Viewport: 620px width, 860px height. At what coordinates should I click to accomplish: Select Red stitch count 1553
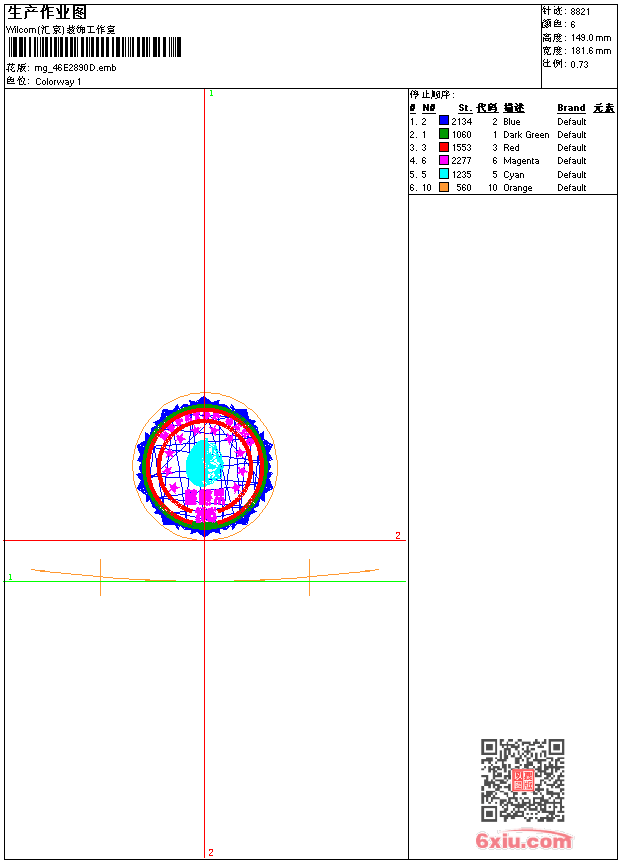[461, 148]
